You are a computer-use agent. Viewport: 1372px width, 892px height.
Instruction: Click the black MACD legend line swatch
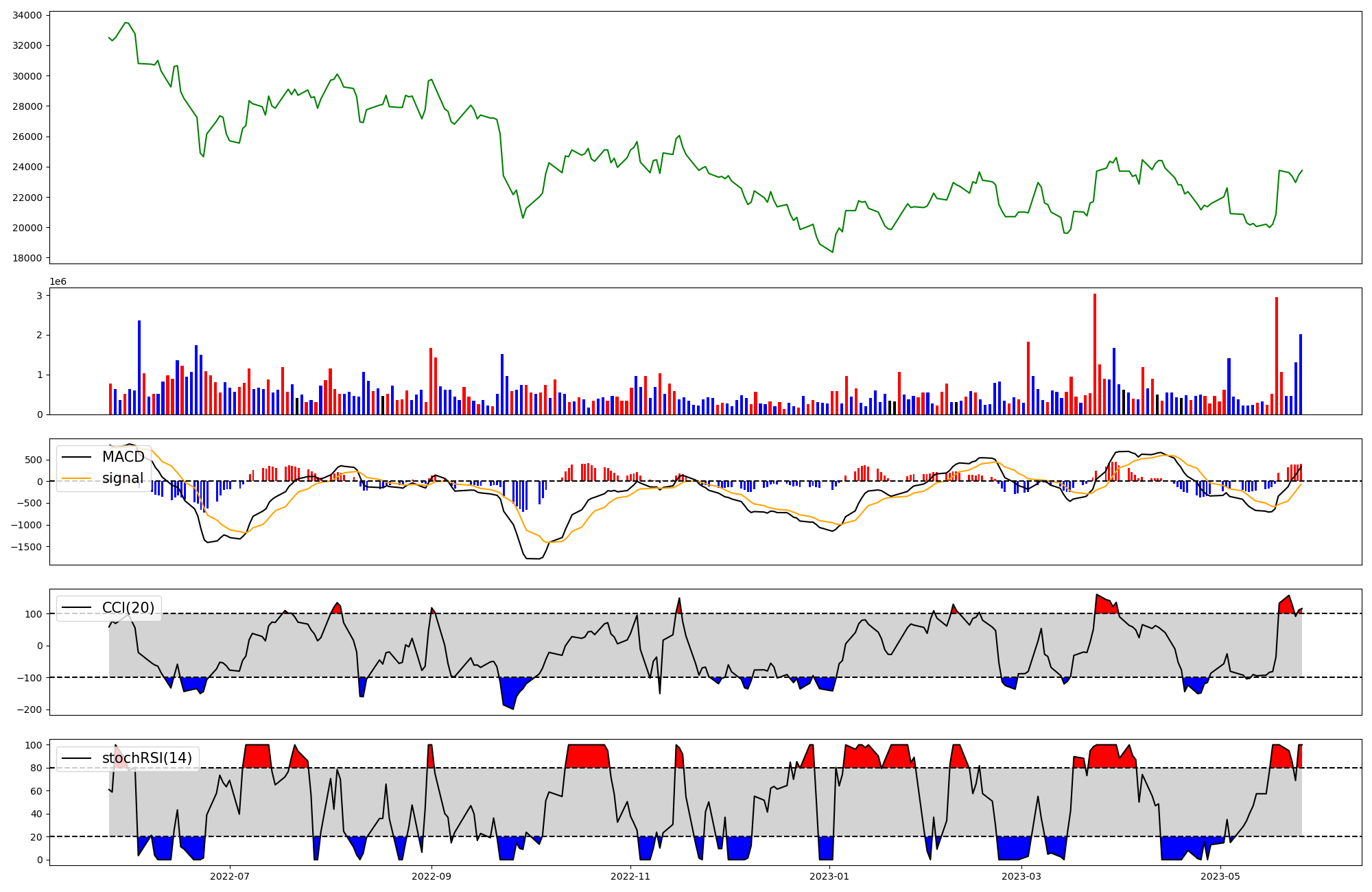click(76, 457)
